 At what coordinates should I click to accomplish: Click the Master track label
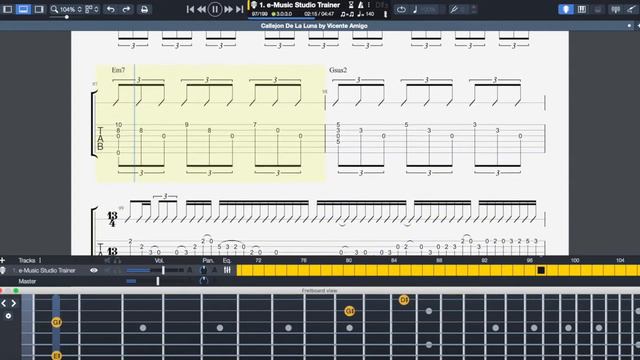coord(27,281)
